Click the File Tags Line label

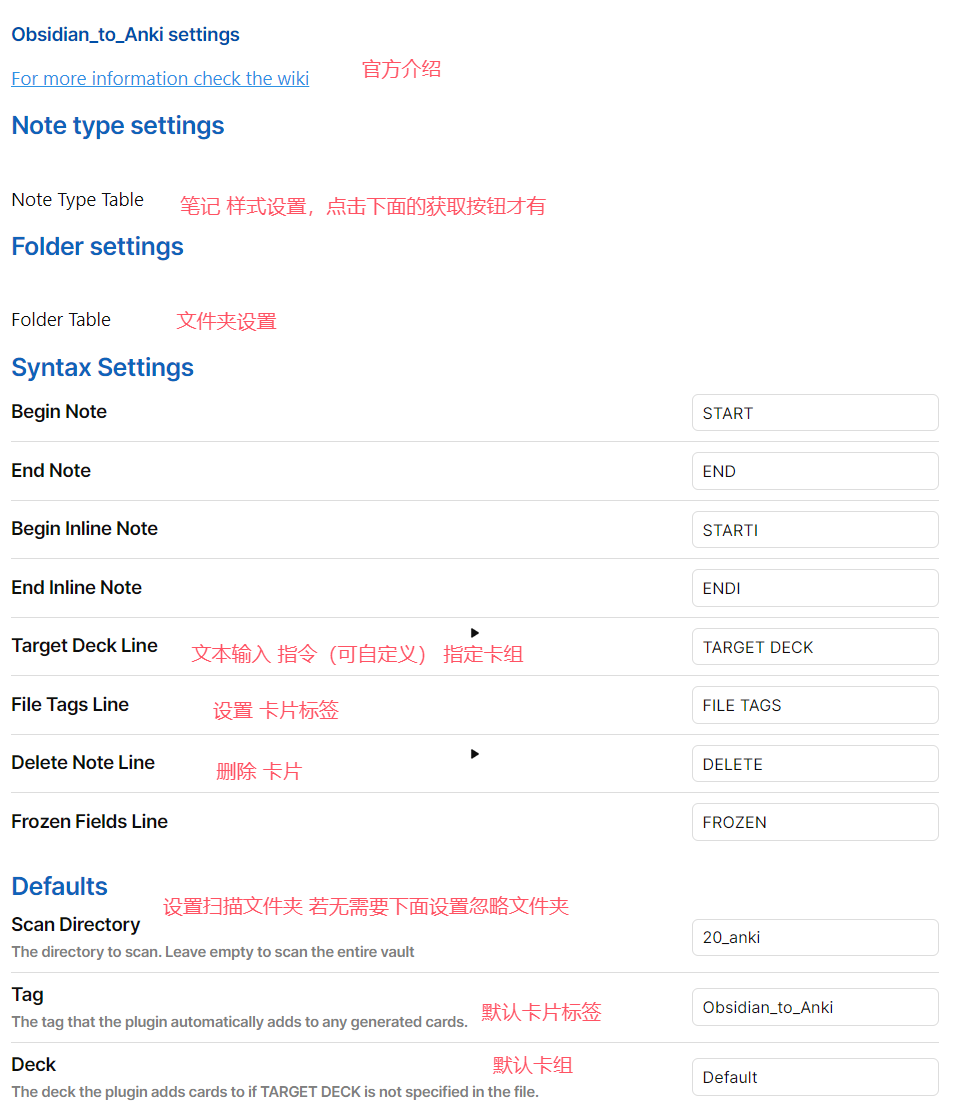point(70,704)
